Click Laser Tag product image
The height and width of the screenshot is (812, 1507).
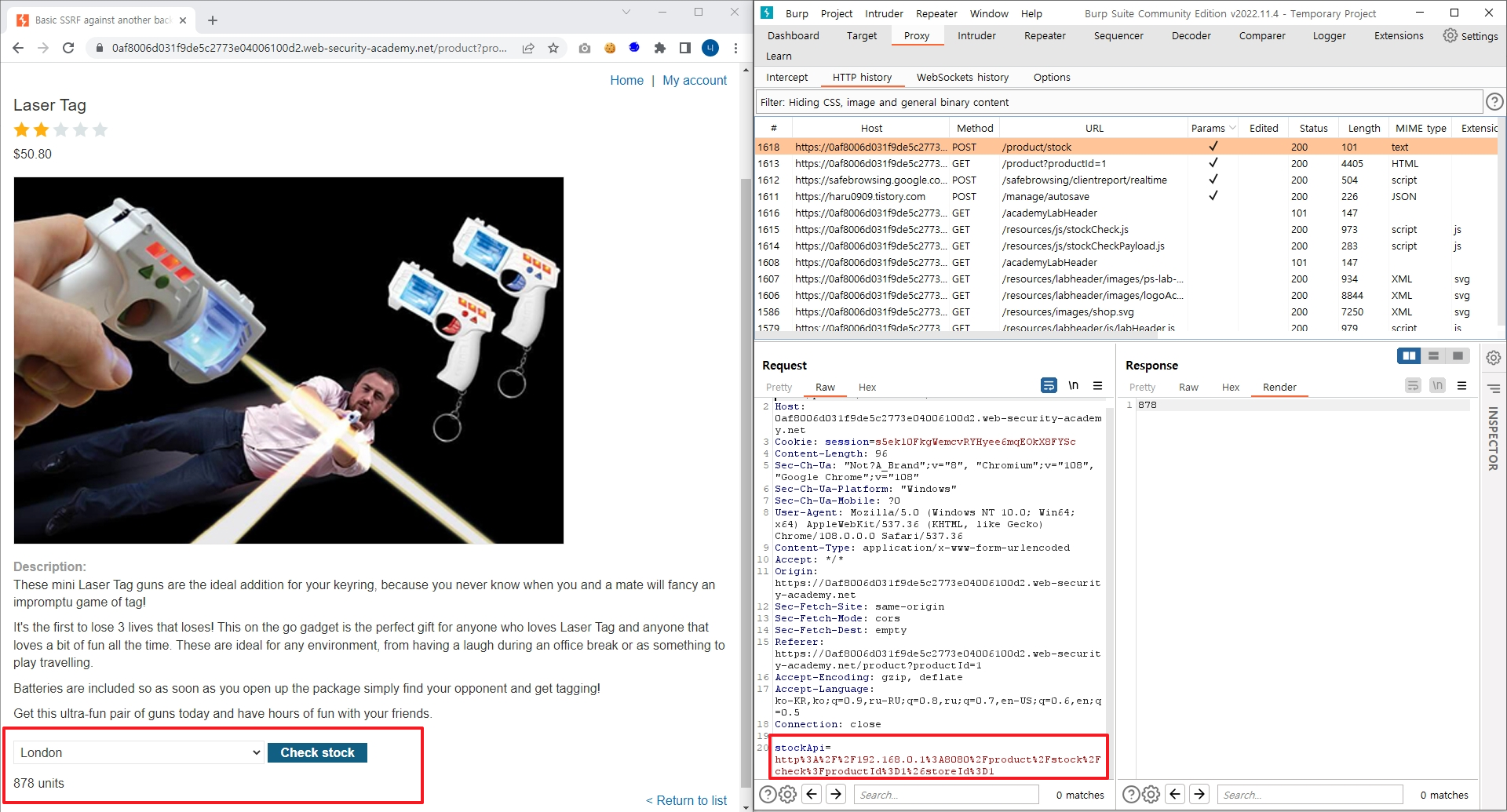pos(288,360)
